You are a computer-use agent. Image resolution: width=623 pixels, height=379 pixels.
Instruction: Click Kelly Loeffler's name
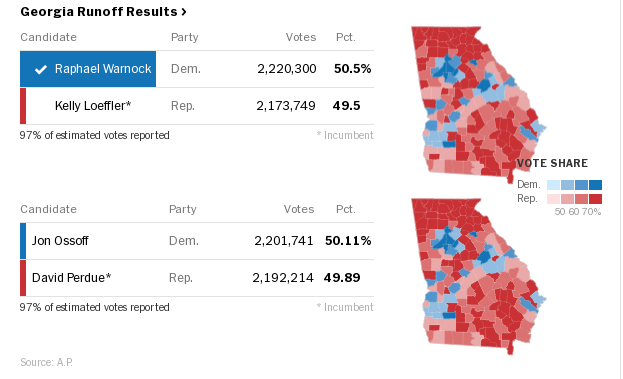[93, 106]
